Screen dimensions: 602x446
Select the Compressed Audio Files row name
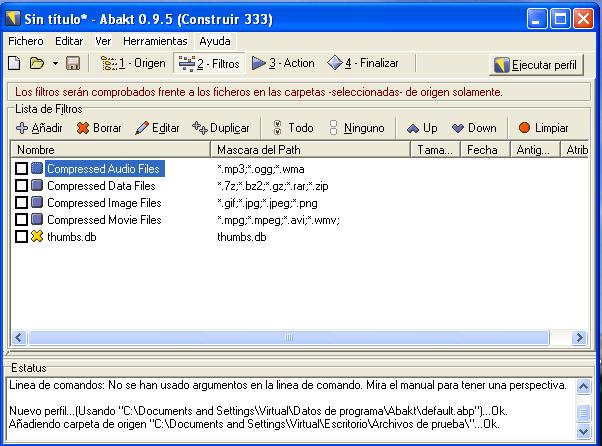[105, 168]
